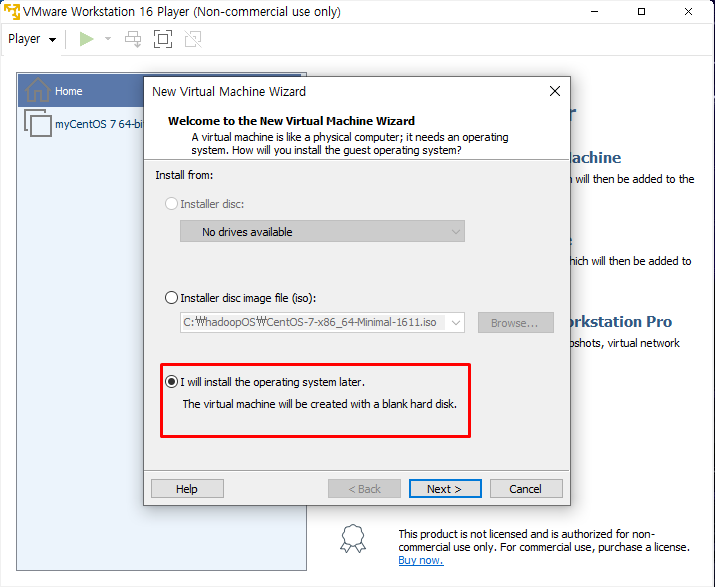The height and width of the screenshot is (587, 715).
Task: Click the Back button
Action: point(364,489)
